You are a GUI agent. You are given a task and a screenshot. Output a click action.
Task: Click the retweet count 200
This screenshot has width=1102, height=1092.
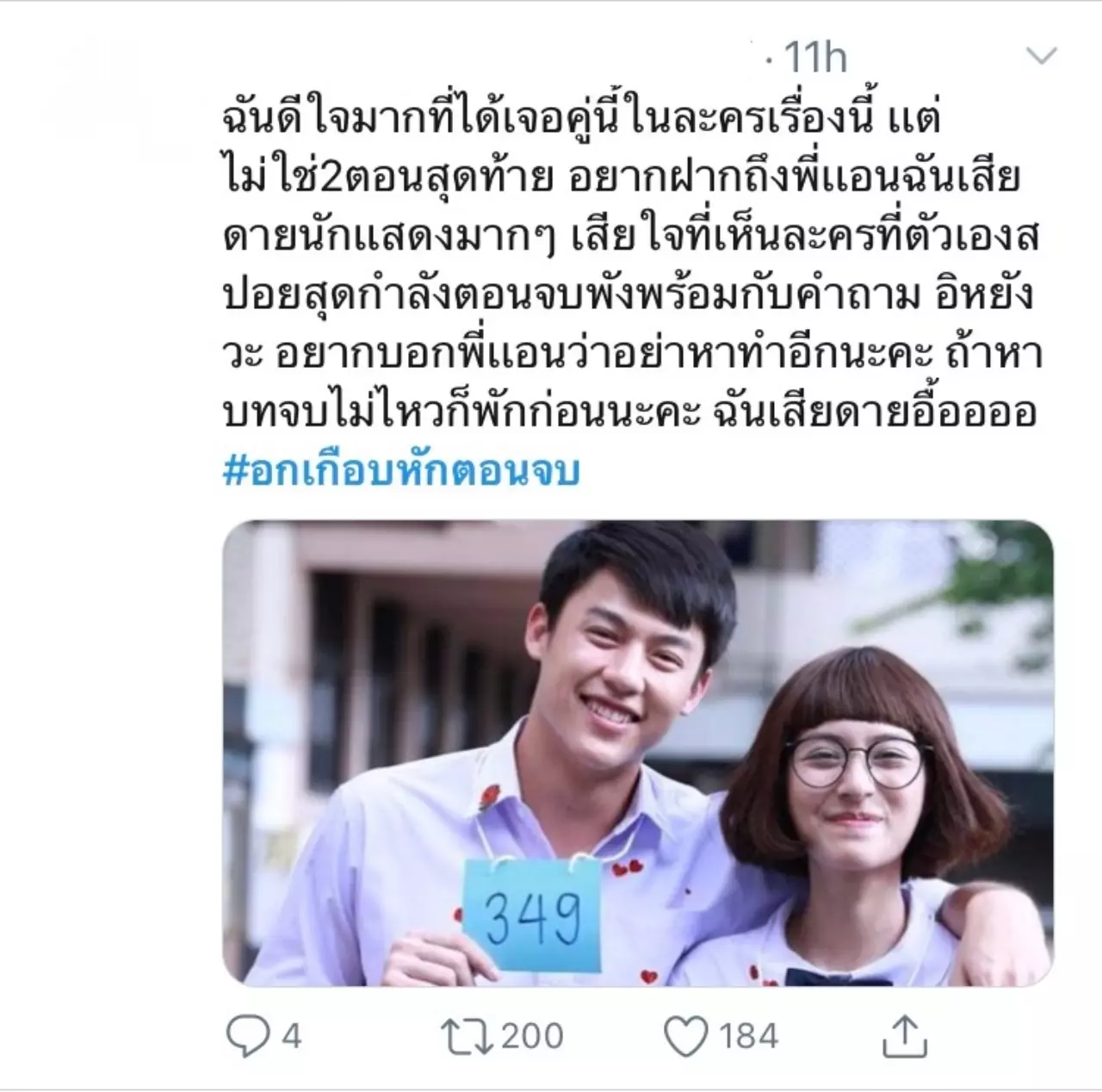click(532, 1036)
